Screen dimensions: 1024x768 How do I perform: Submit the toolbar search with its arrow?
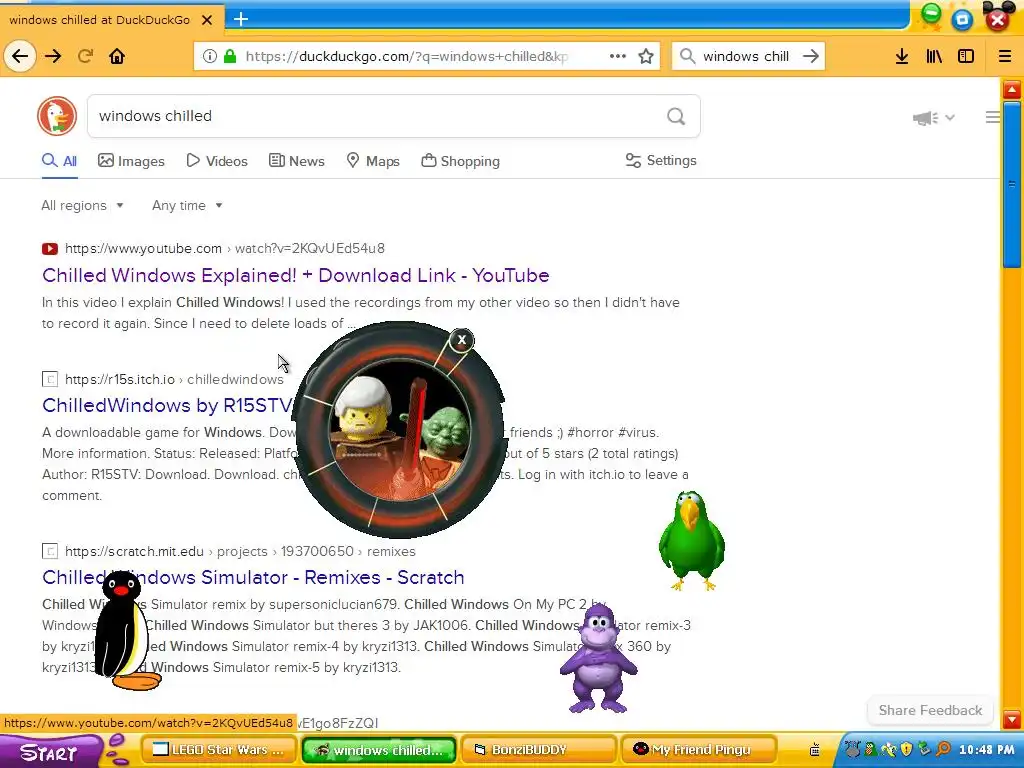(x=811, y=56)
